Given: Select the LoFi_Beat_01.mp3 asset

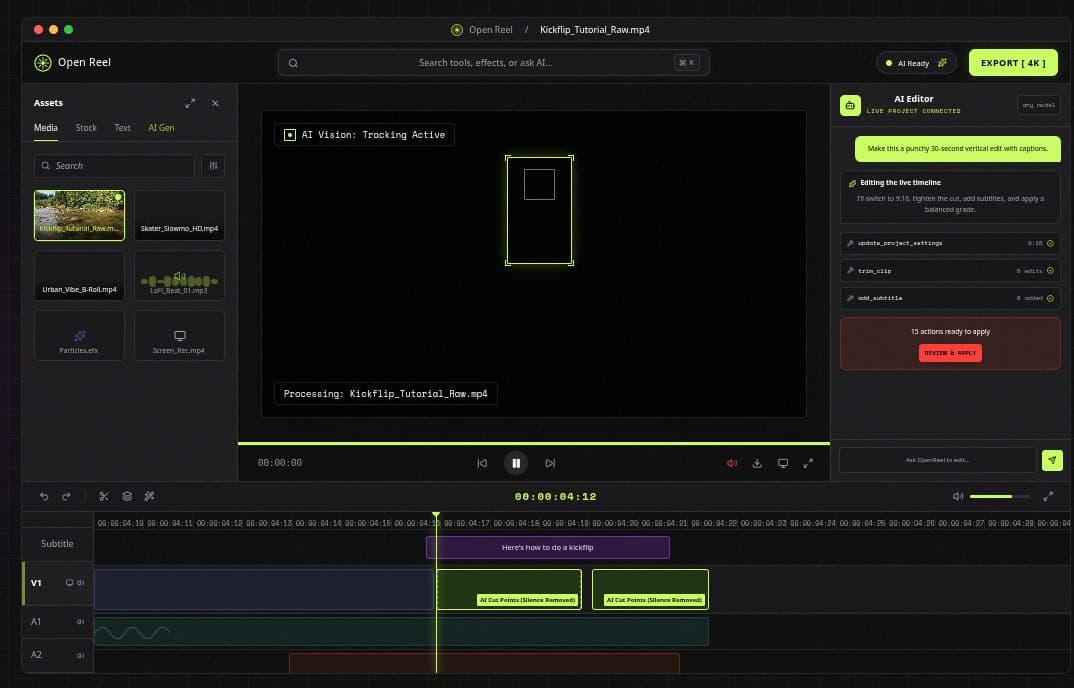Looking at the screenshot, I should pyautogui.click(x=179, y=275).
